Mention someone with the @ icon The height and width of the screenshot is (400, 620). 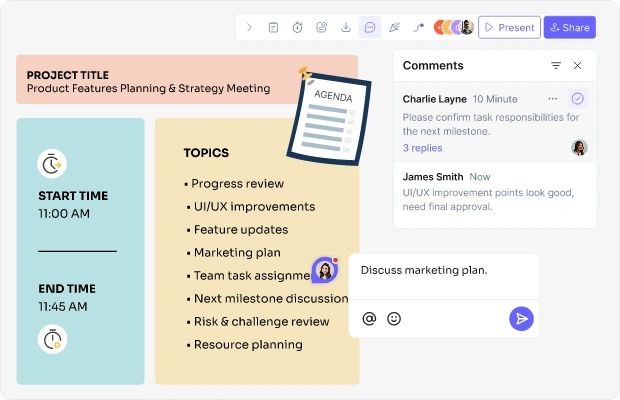pyautogui.click(x=369, y=319)
